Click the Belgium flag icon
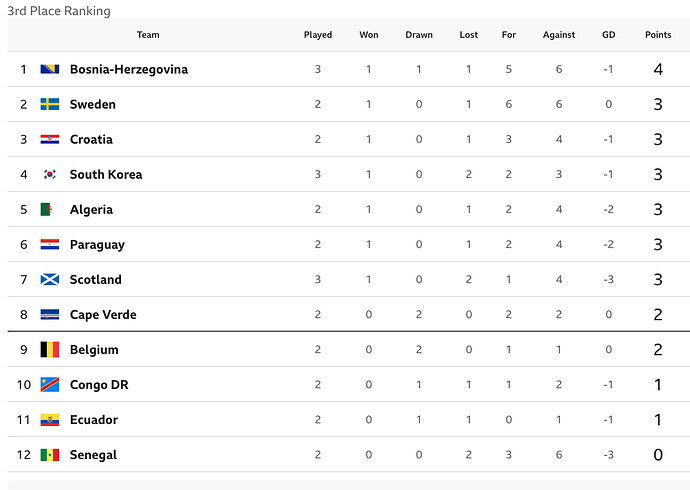Screen dimensions: 690x490 50,350
